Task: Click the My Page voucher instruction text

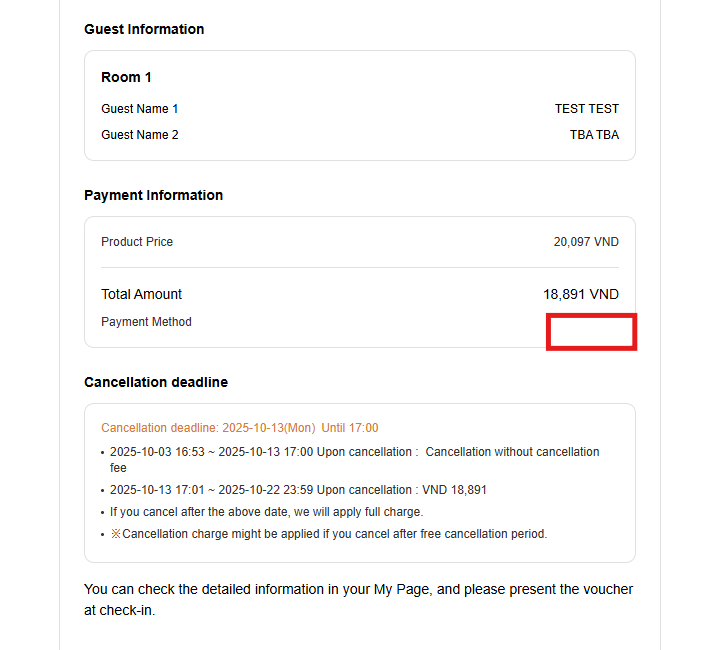Action: [x=358, y=599]
